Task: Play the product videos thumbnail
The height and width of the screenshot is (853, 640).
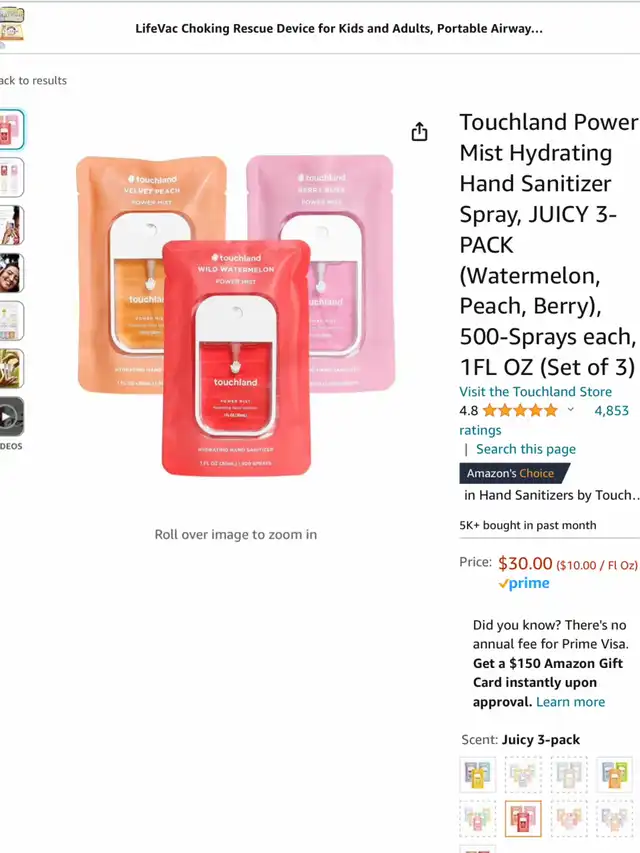Action: tap(11, 417)
